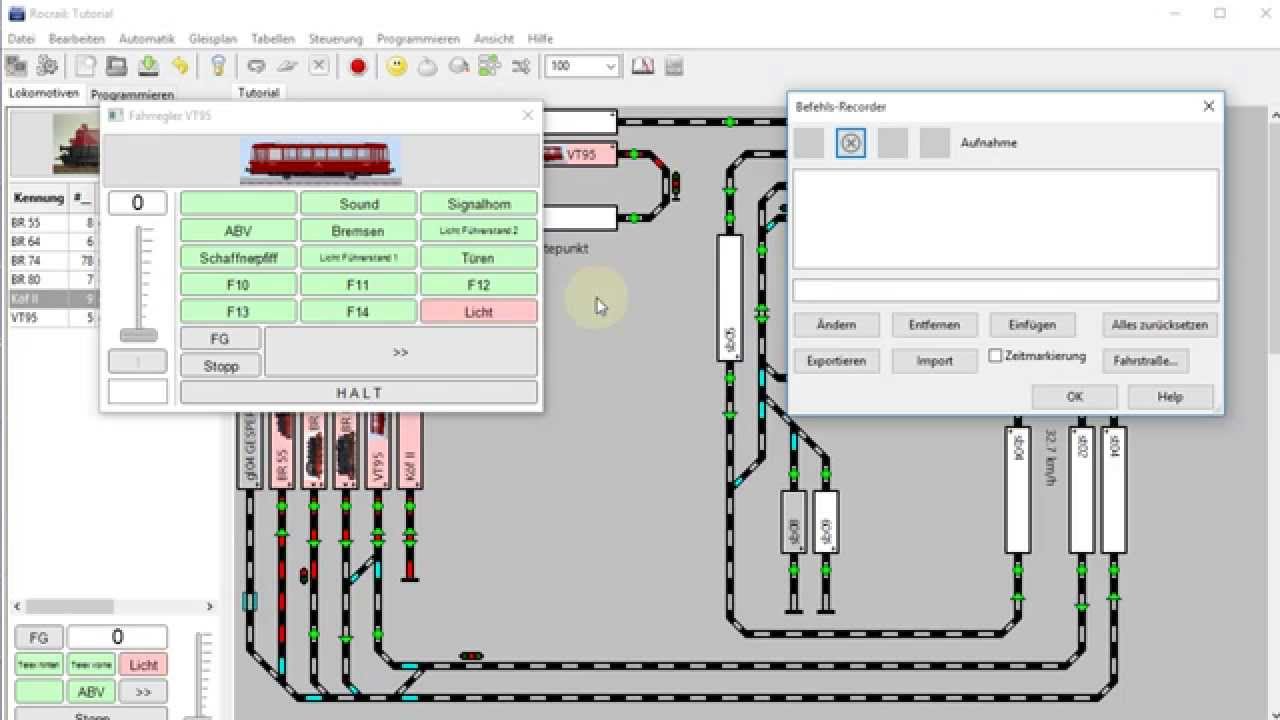Click the track block labeled sb02
This screenshot has height=720, width=1280.
(1081, 490)
